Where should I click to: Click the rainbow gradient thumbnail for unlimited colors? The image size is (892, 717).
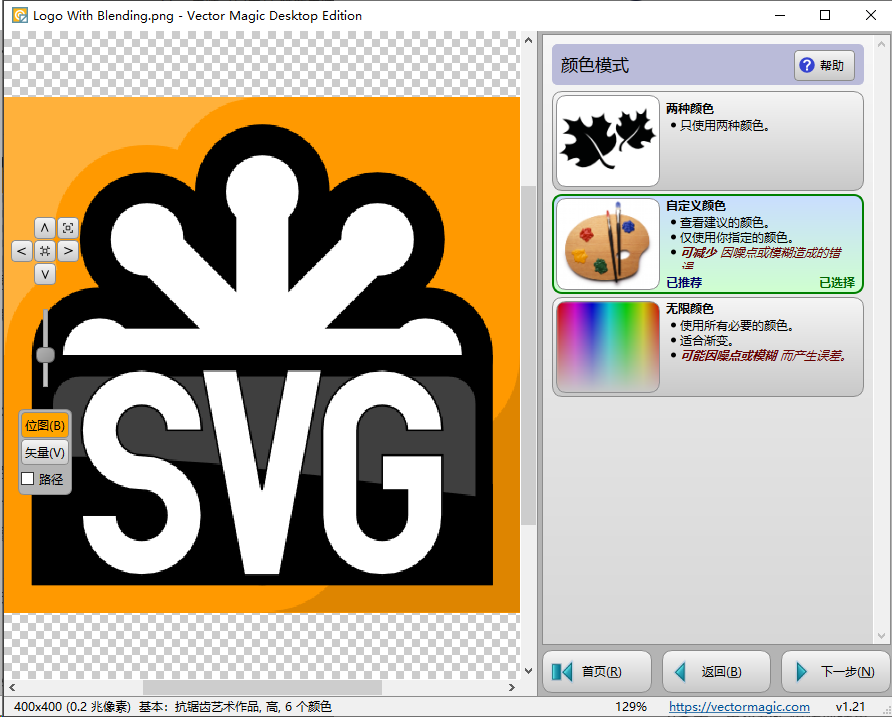pos(608,347)
